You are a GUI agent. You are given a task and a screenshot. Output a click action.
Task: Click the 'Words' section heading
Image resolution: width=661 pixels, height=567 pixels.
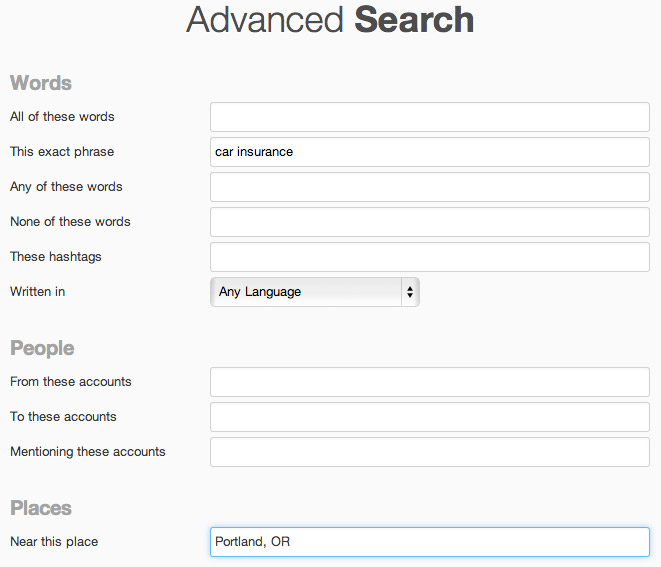point(41,83)
